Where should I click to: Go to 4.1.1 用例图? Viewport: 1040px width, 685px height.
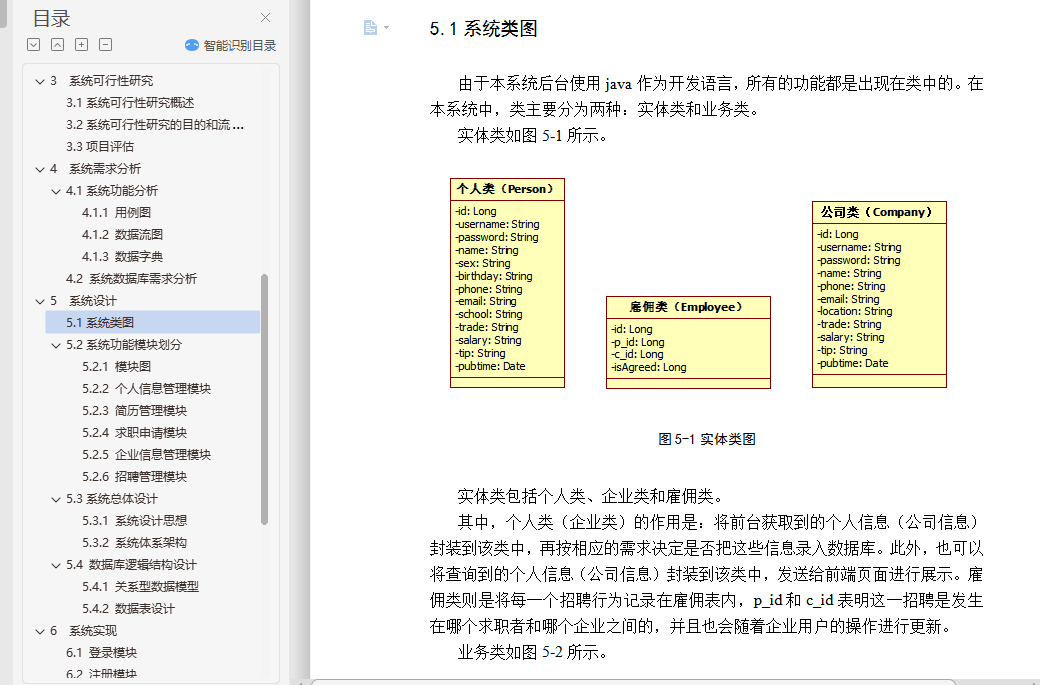[x=116, y=213]
